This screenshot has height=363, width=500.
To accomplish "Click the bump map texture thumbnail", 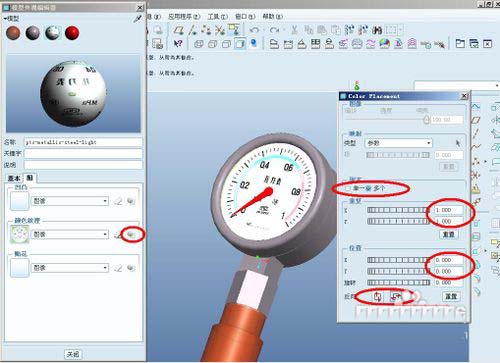I will pyautogui.click(x=19, y=201).
